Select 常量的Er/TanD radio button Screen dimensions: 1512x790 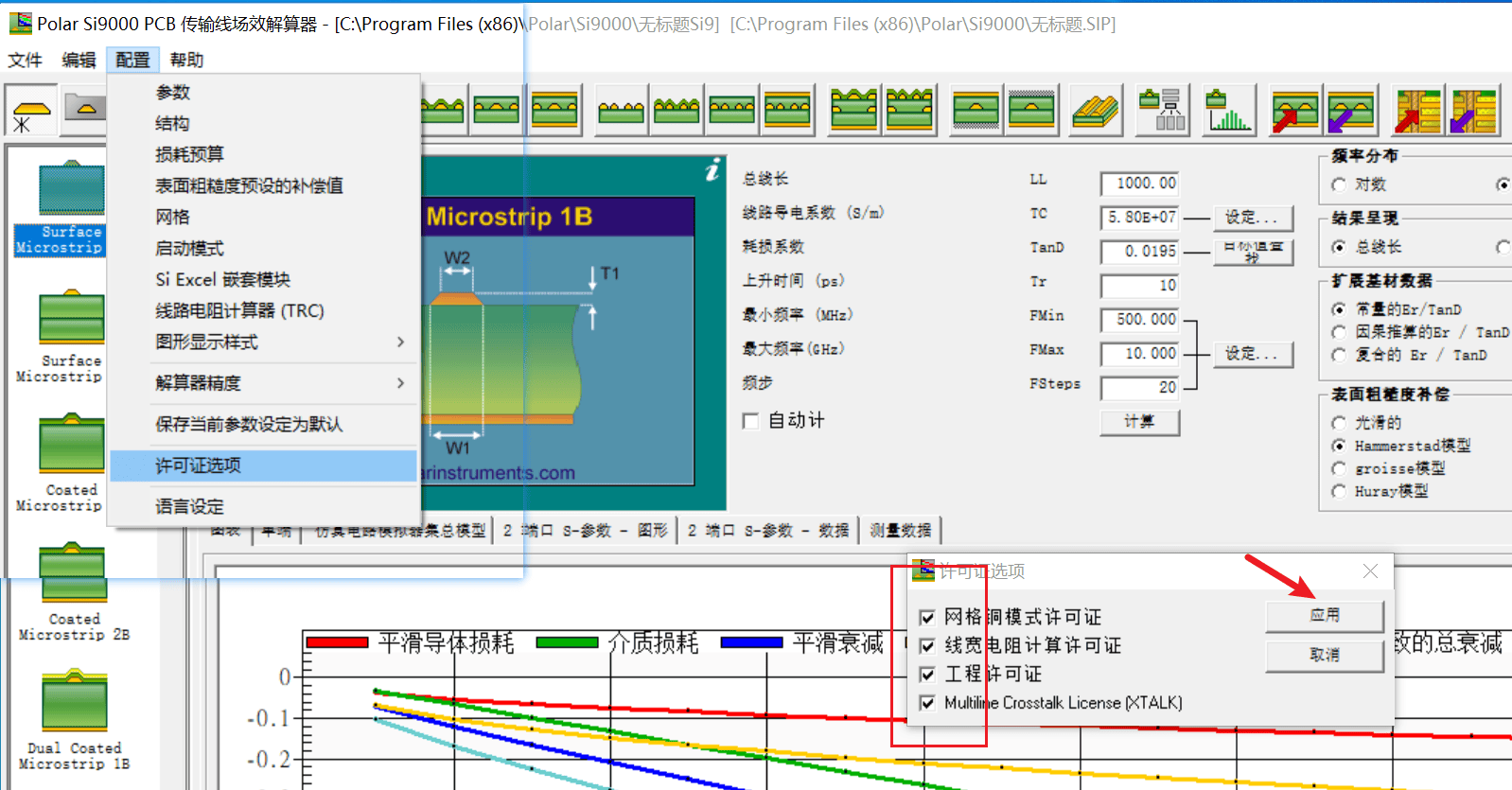(1338, 309)
